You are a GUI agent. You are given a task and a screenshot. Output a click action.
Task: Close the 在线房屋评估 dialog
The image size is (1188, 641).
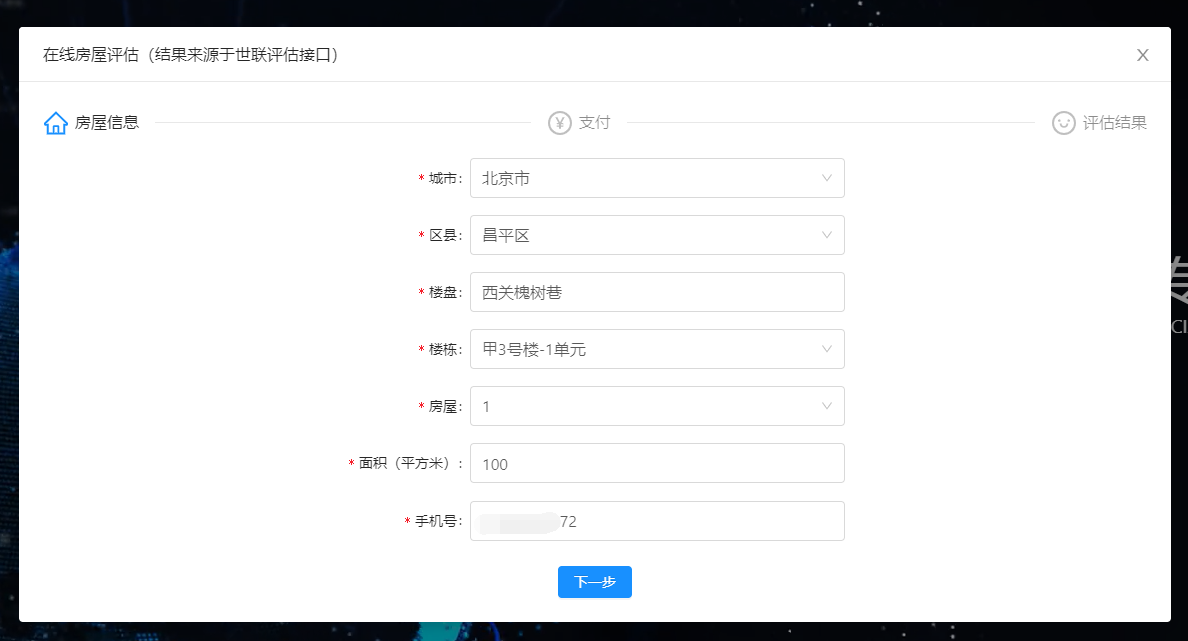click(1143, 55)
